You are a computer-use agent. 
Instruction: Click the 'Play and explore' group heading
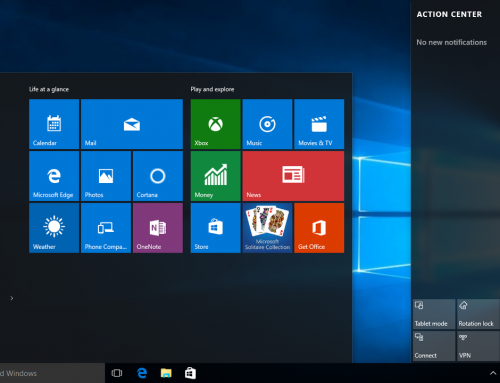(x=212, y=89)
